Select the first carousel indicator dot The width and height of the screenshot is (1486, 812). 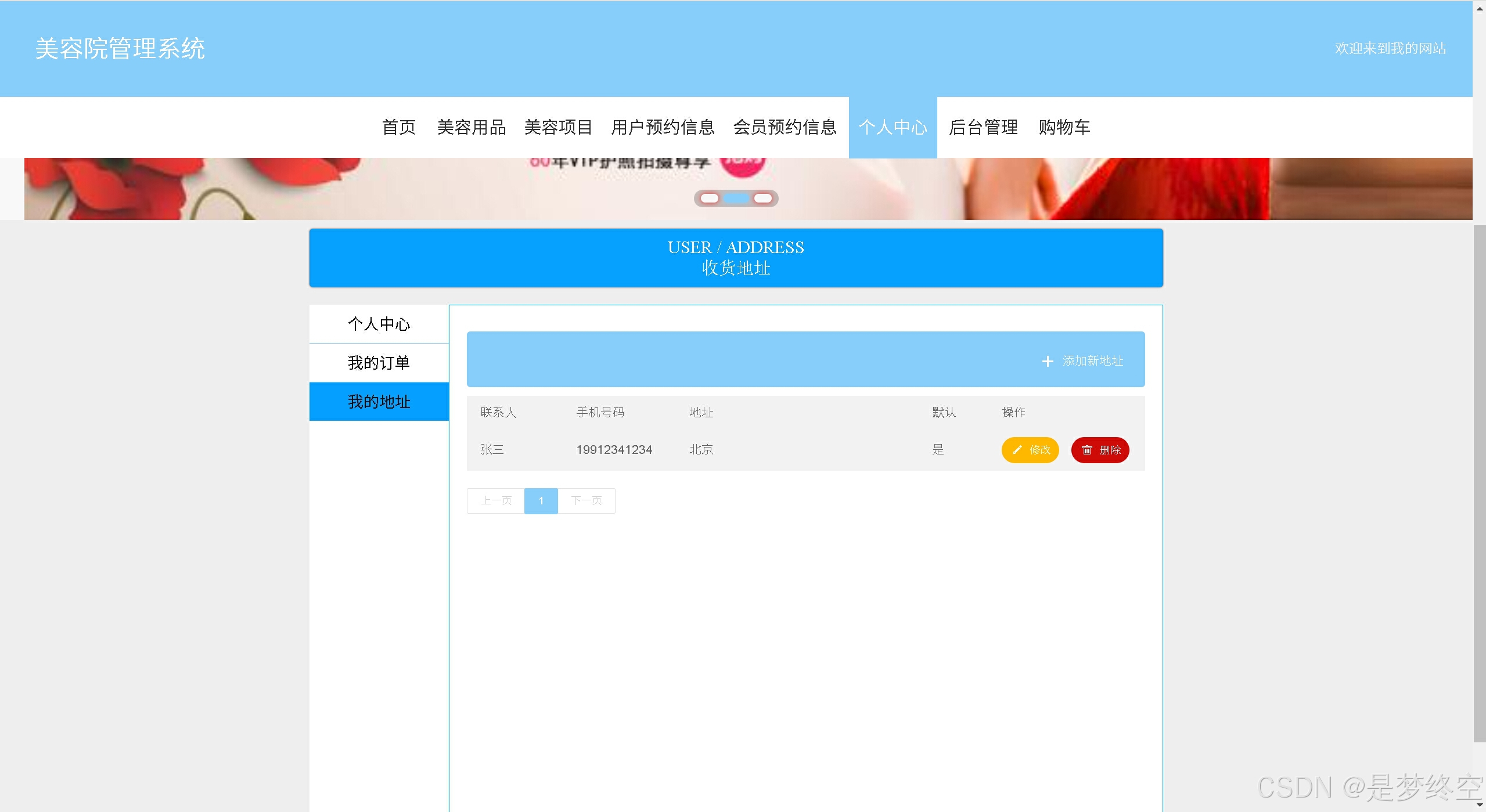(710, 199)
